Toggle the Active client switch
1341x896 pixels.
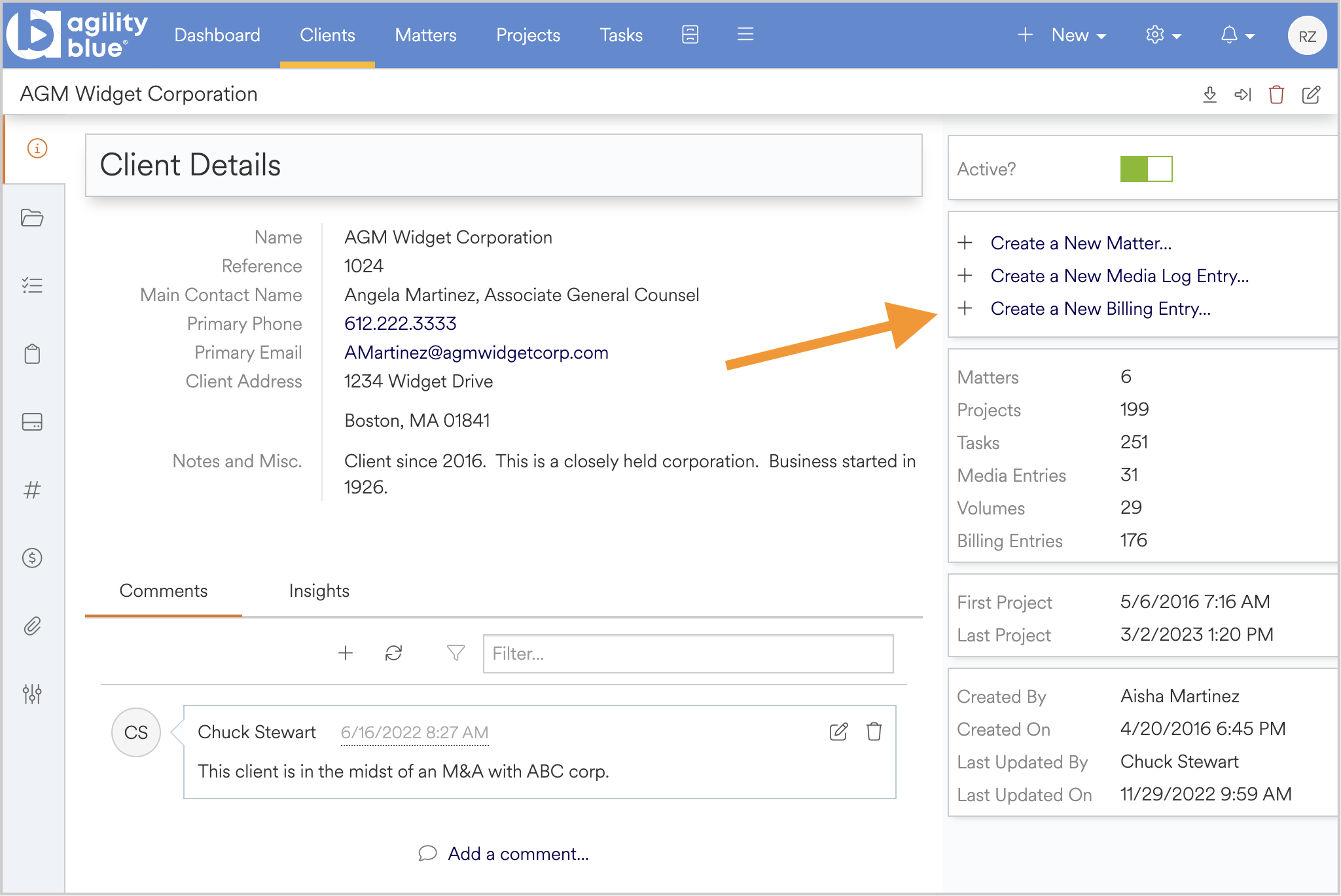(1146, 169)
